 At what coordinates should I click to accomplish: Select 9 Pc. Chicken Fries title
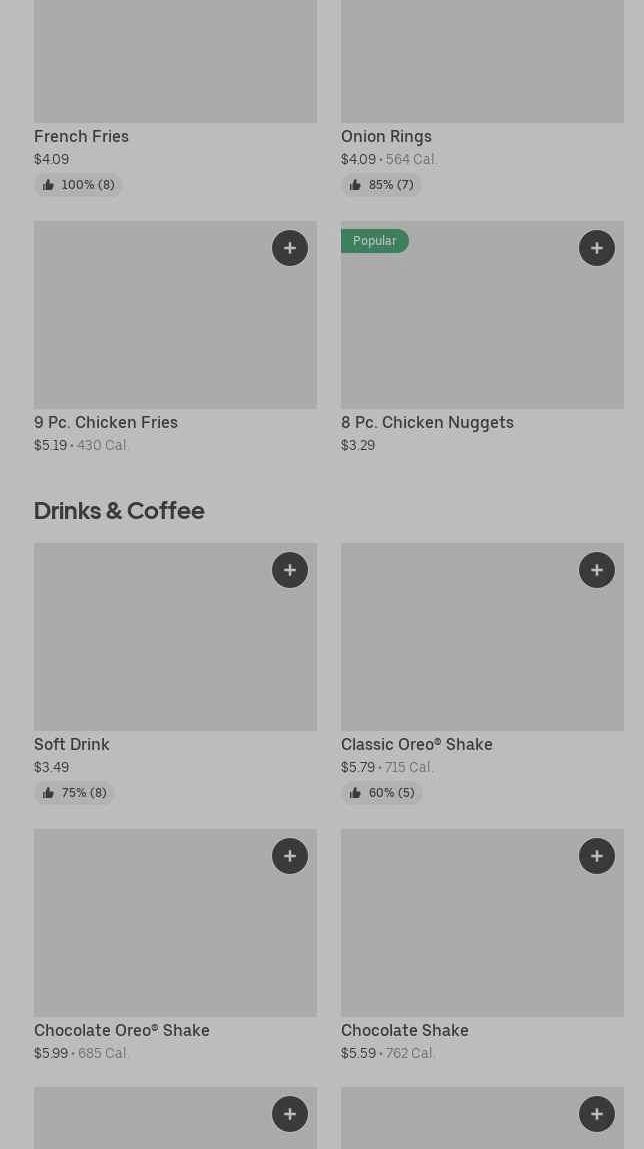coord(106,422)
